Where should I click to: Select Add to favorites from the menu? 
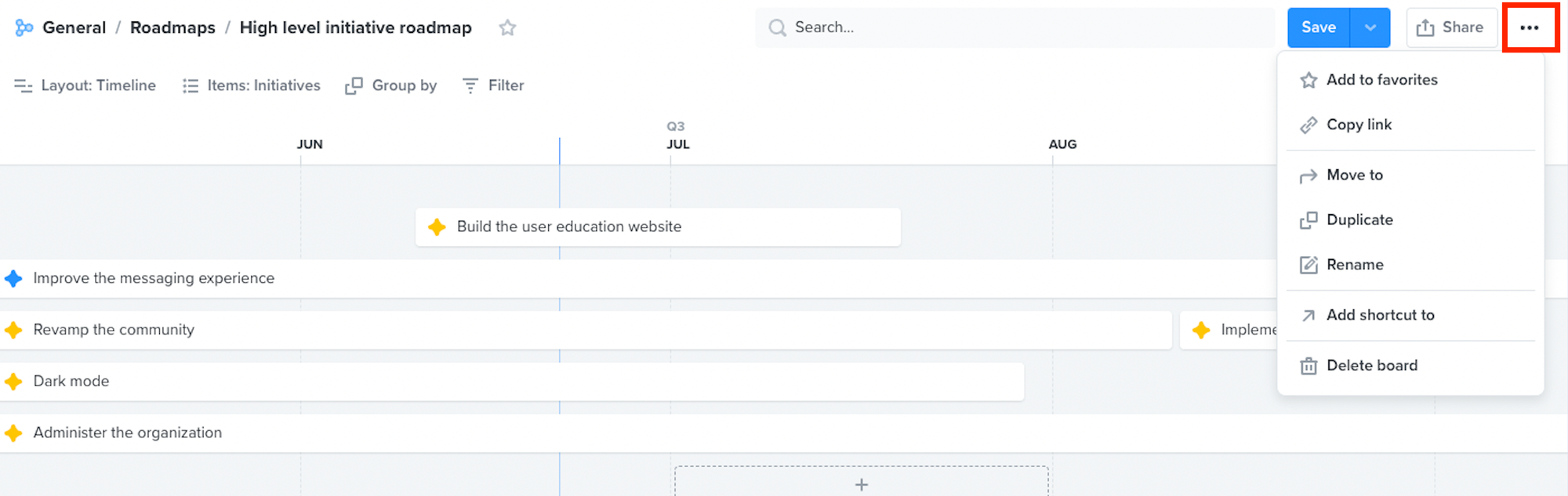point(1382,79)
